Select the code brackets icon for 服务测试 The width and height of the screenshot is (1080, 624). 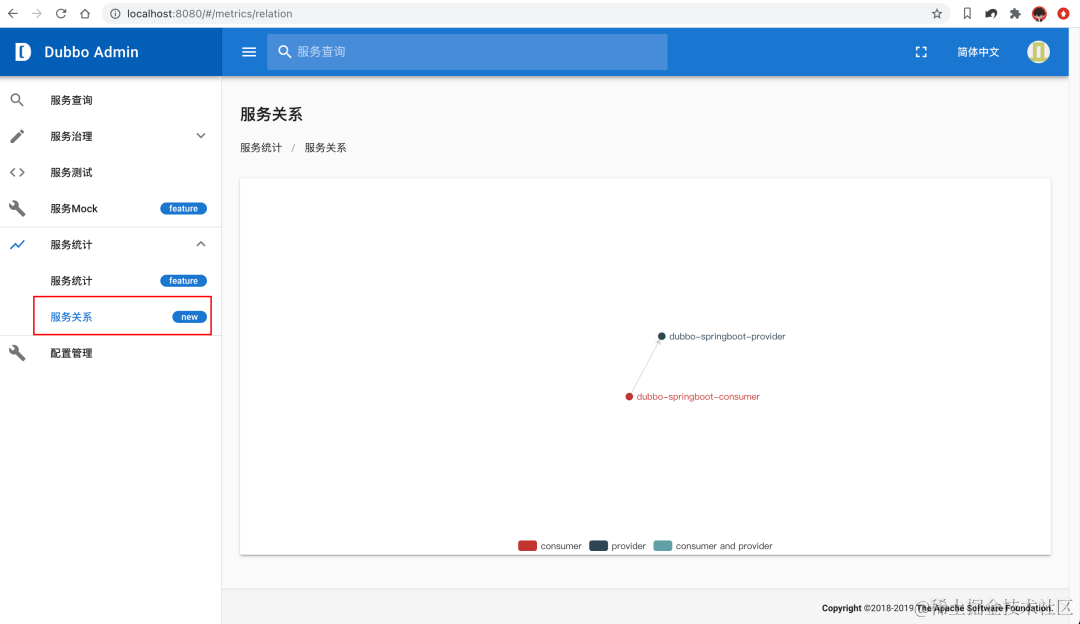coord(17,172)
